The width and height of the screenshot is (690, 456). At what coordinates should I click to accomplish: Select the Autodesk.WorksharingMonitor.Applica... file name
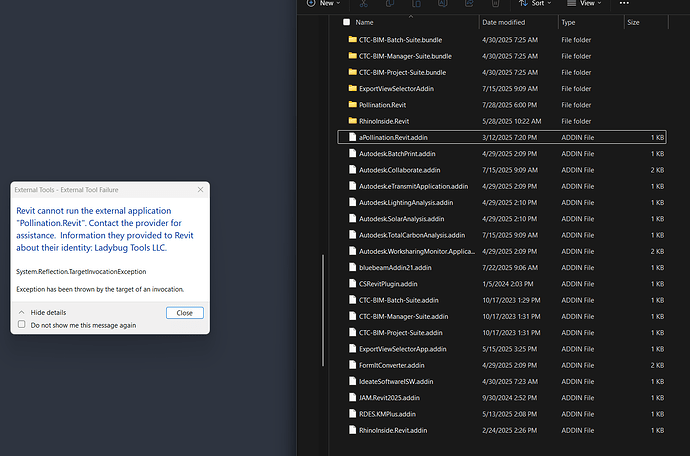point(417,251)
